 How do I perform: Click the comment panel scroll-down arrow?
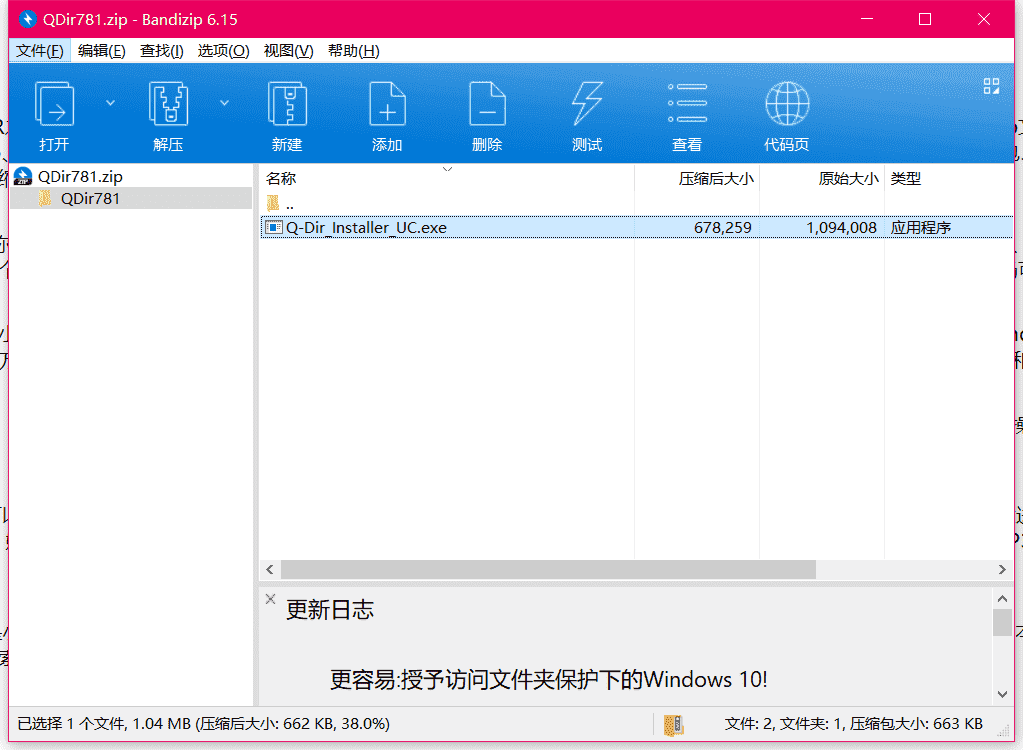(1002, 695)
